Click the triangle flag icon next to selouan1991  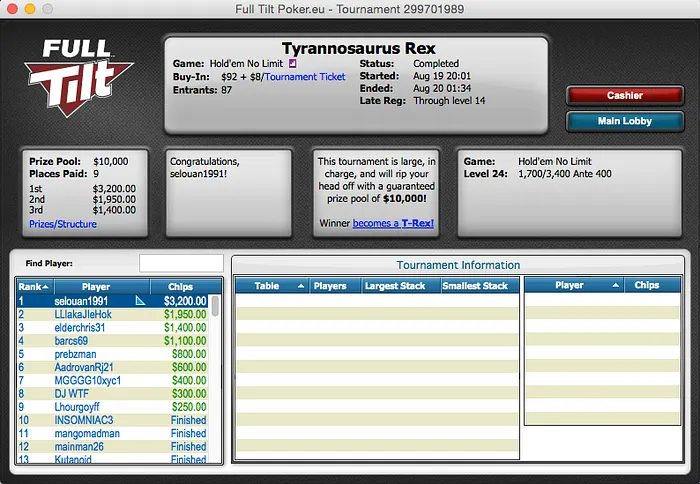coord(141,301)
